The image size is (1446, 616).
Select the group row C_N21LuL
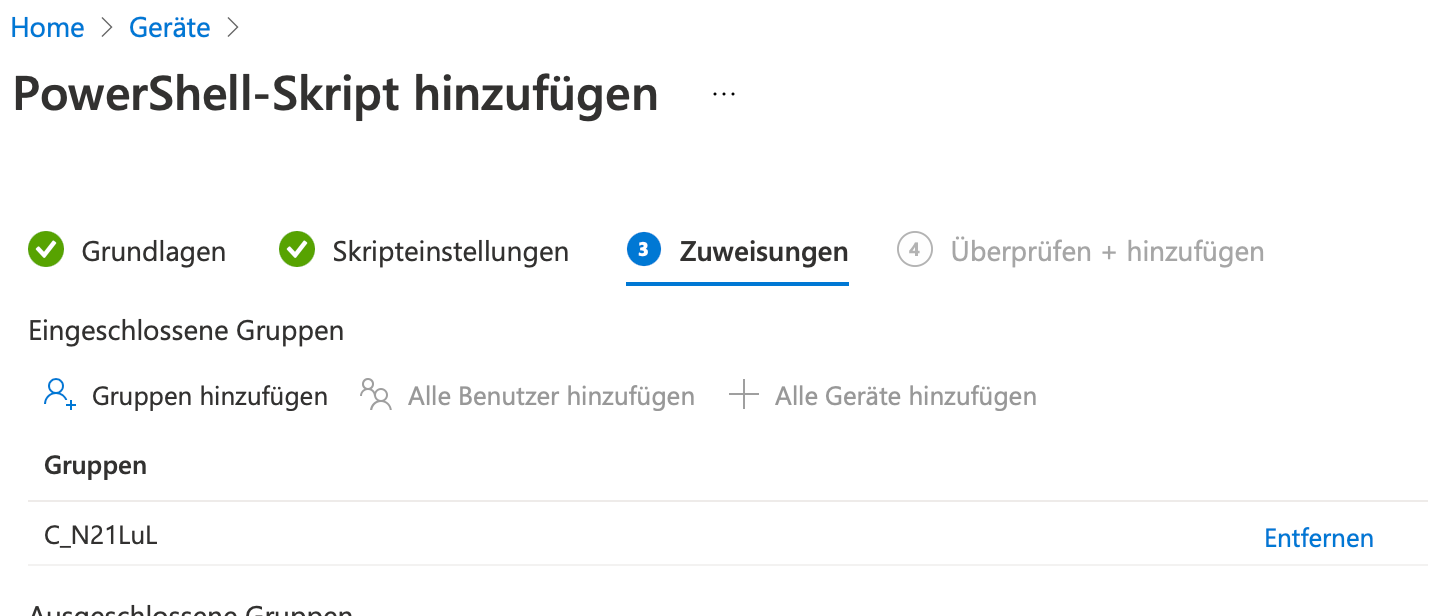click(x=101, y=535)
